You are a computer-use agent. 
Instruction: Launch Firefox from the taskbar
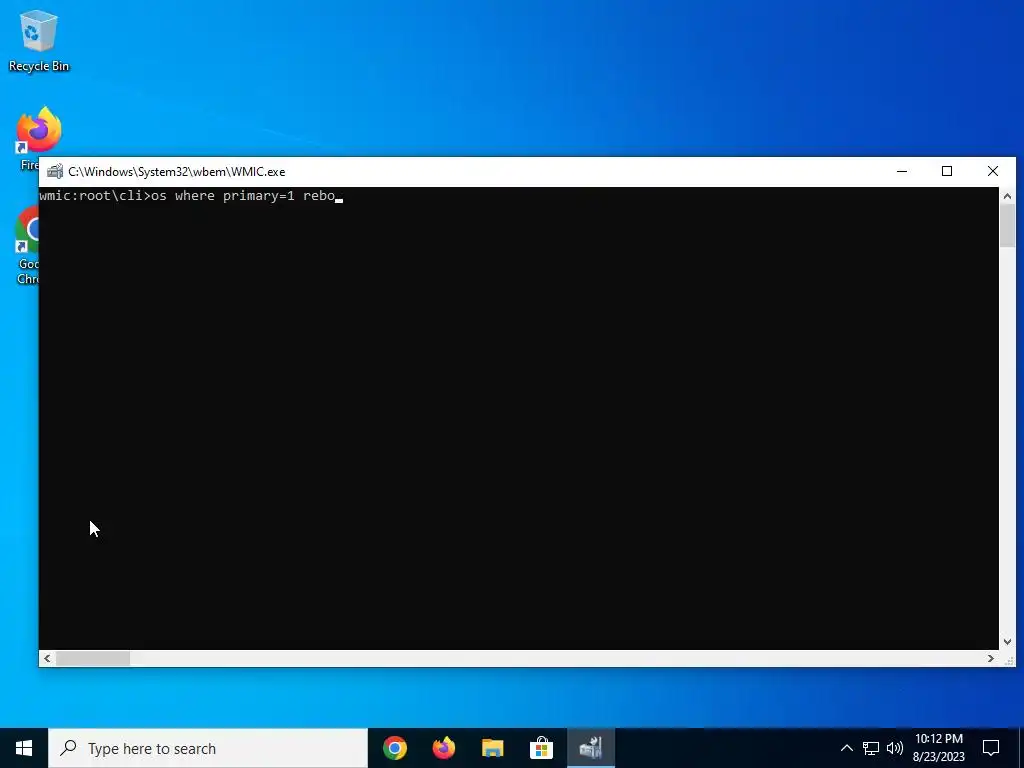point(443,748)
